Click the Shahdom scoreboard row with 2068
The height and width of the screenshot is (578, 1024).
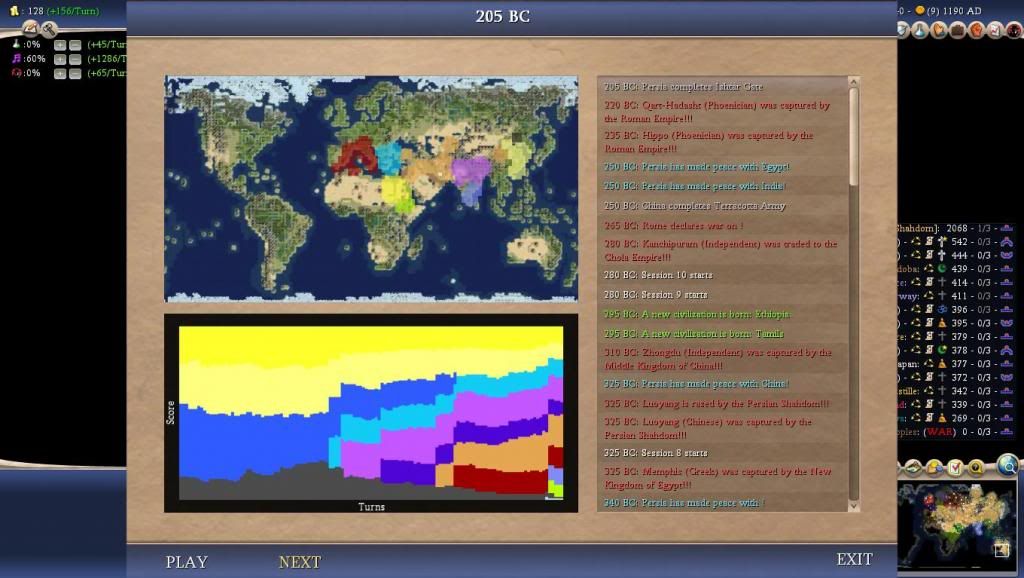(955, 228)
